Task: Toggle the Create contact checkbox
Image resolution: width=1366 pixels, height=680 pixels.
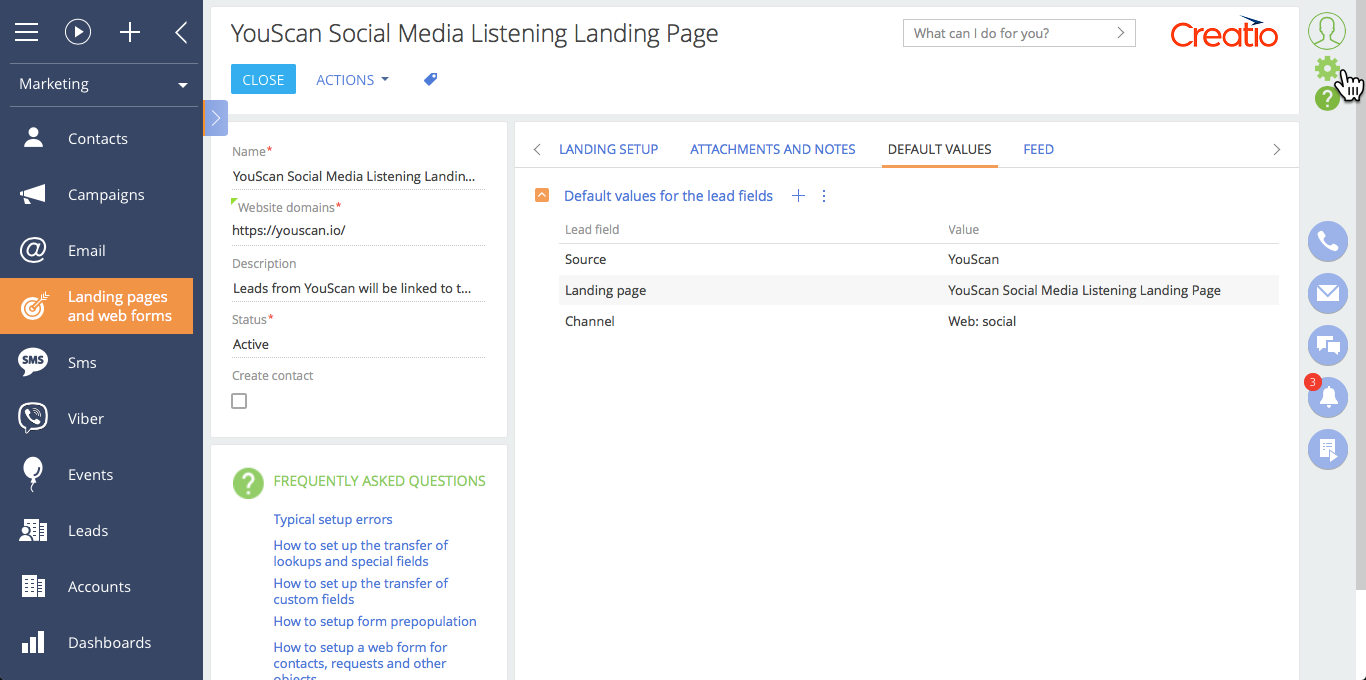Action: [x=239, y=401]
